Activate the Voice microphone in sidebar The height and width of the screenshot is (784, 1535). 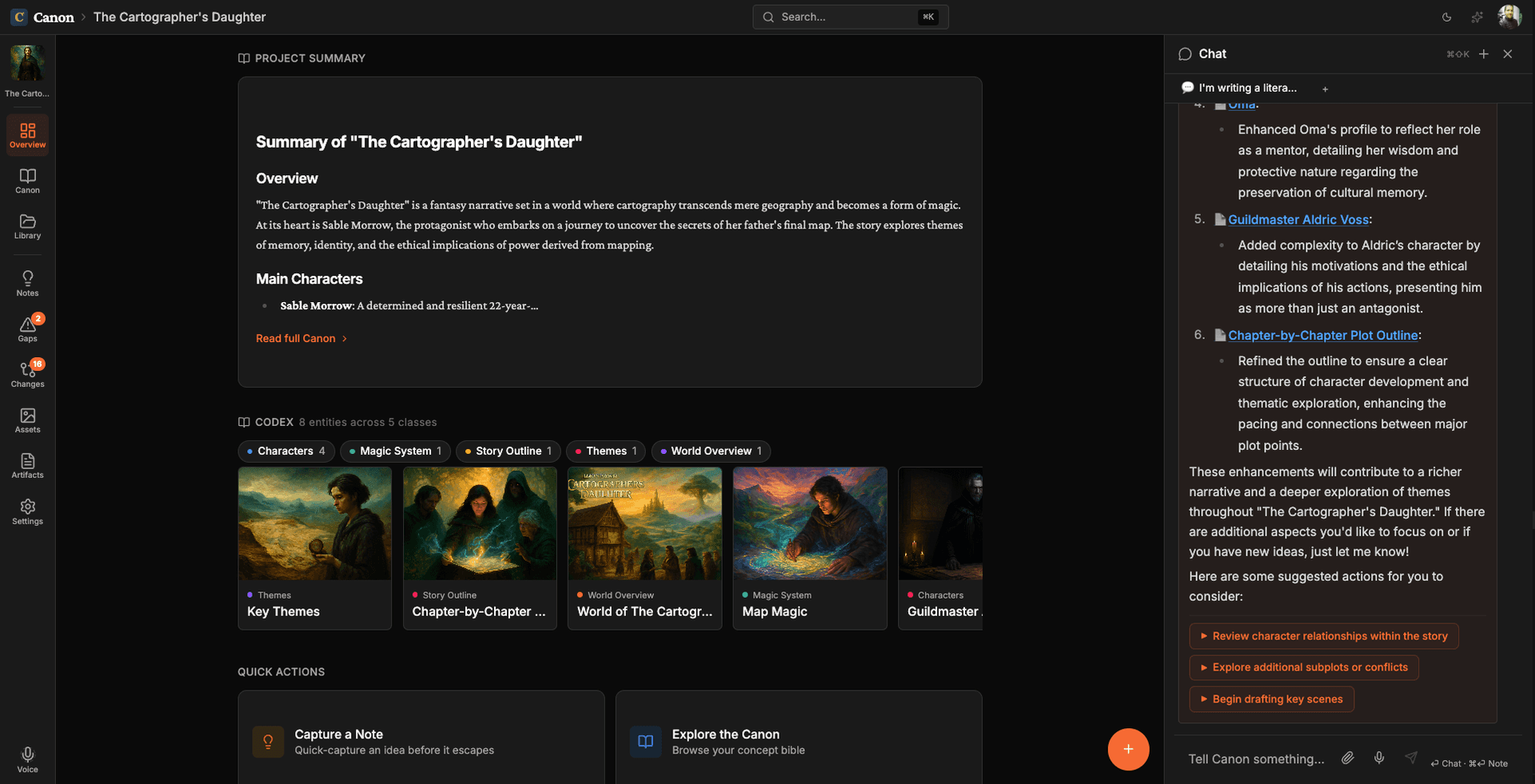[x=27, y=759]
